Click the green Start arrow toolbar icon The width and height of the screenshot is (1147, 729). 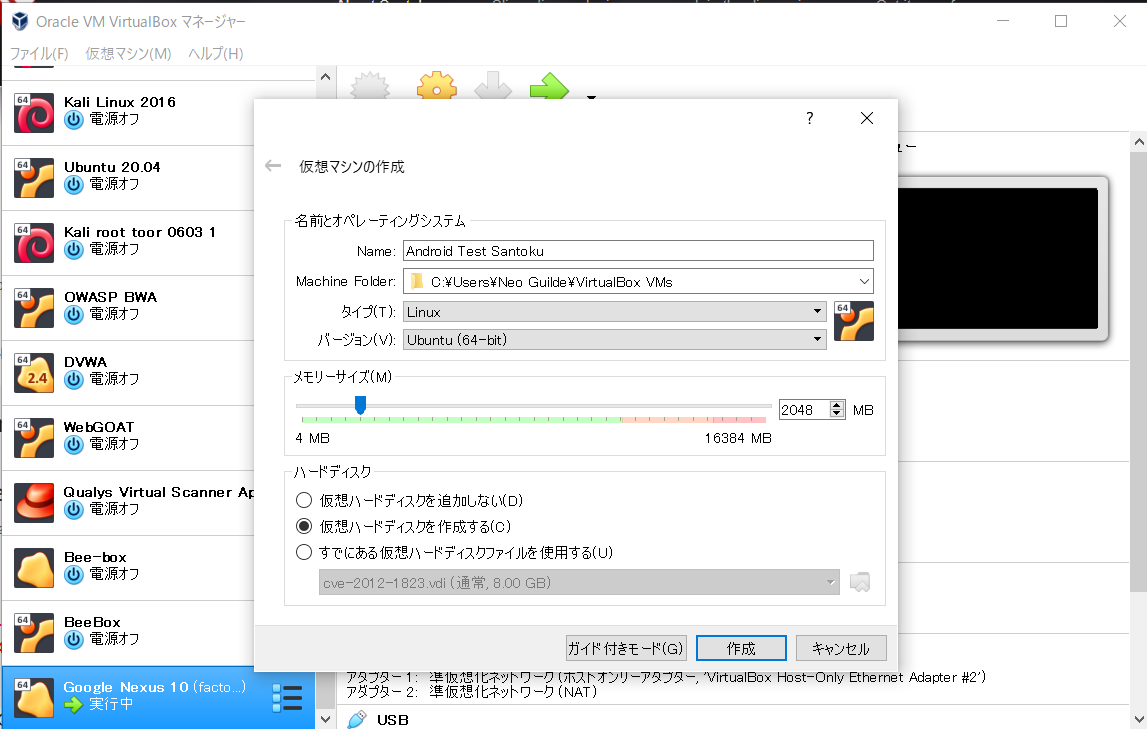[x=549, y=86]
